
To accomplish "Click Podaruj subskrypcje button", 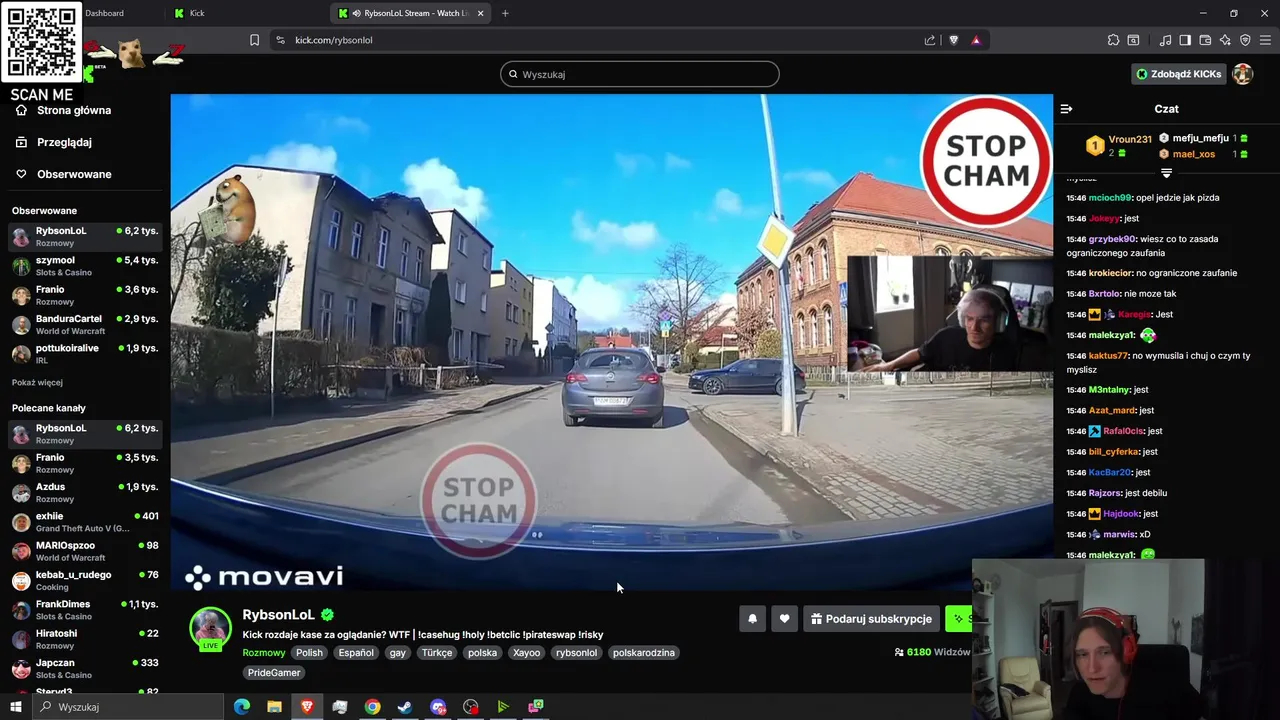I will [x=871, y=619].
